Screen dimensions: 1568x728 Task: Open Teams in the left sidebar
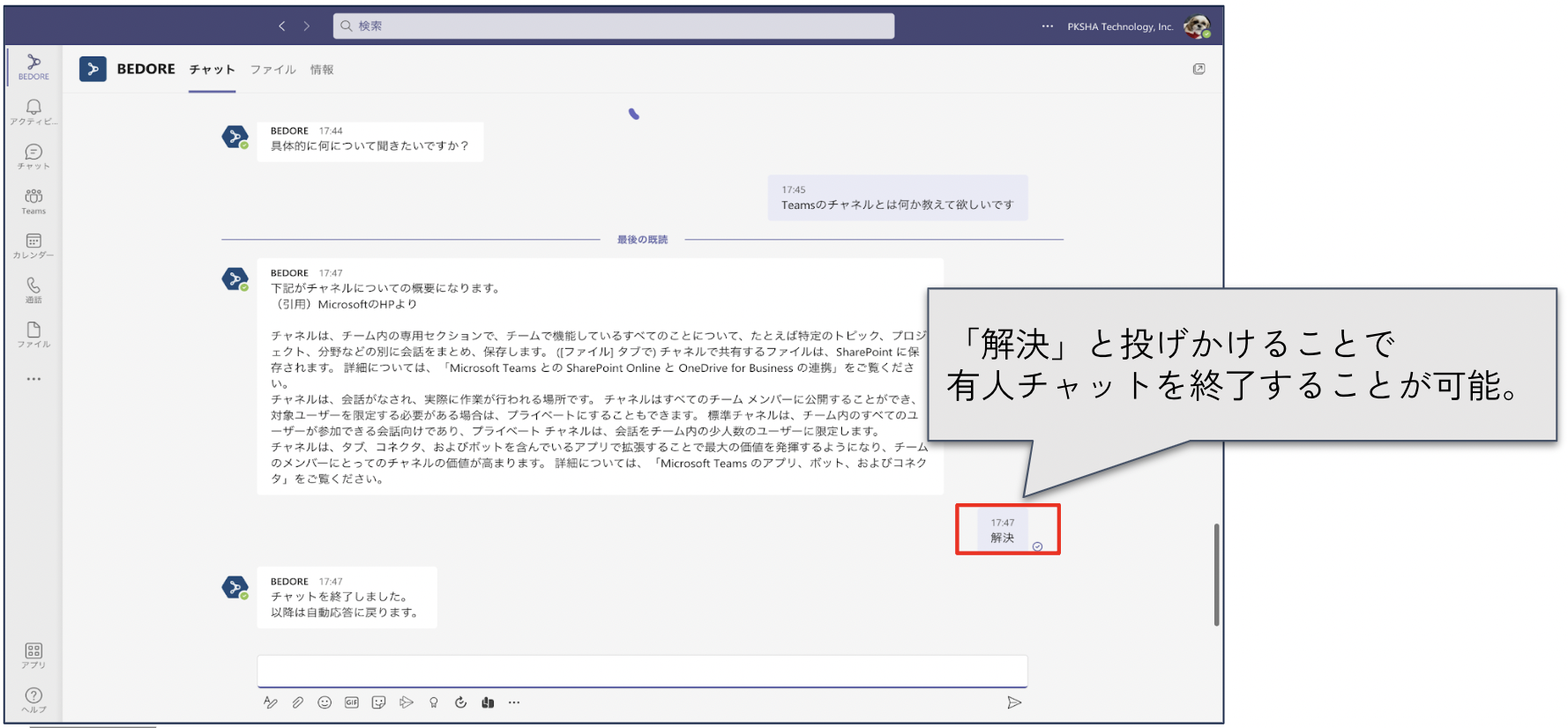(34, 201)
